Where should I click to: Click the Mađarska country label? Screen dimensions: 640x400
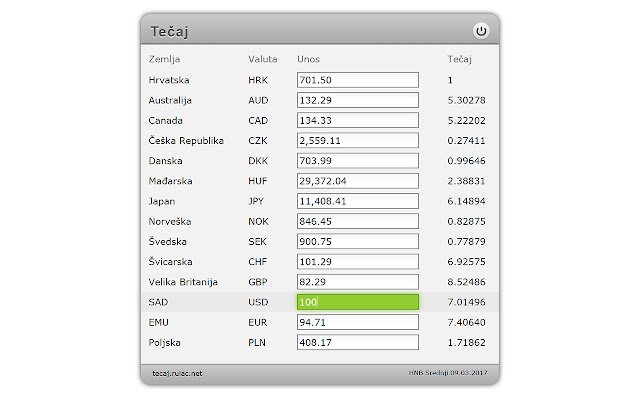pyautogui.click(x=170, y=181)
